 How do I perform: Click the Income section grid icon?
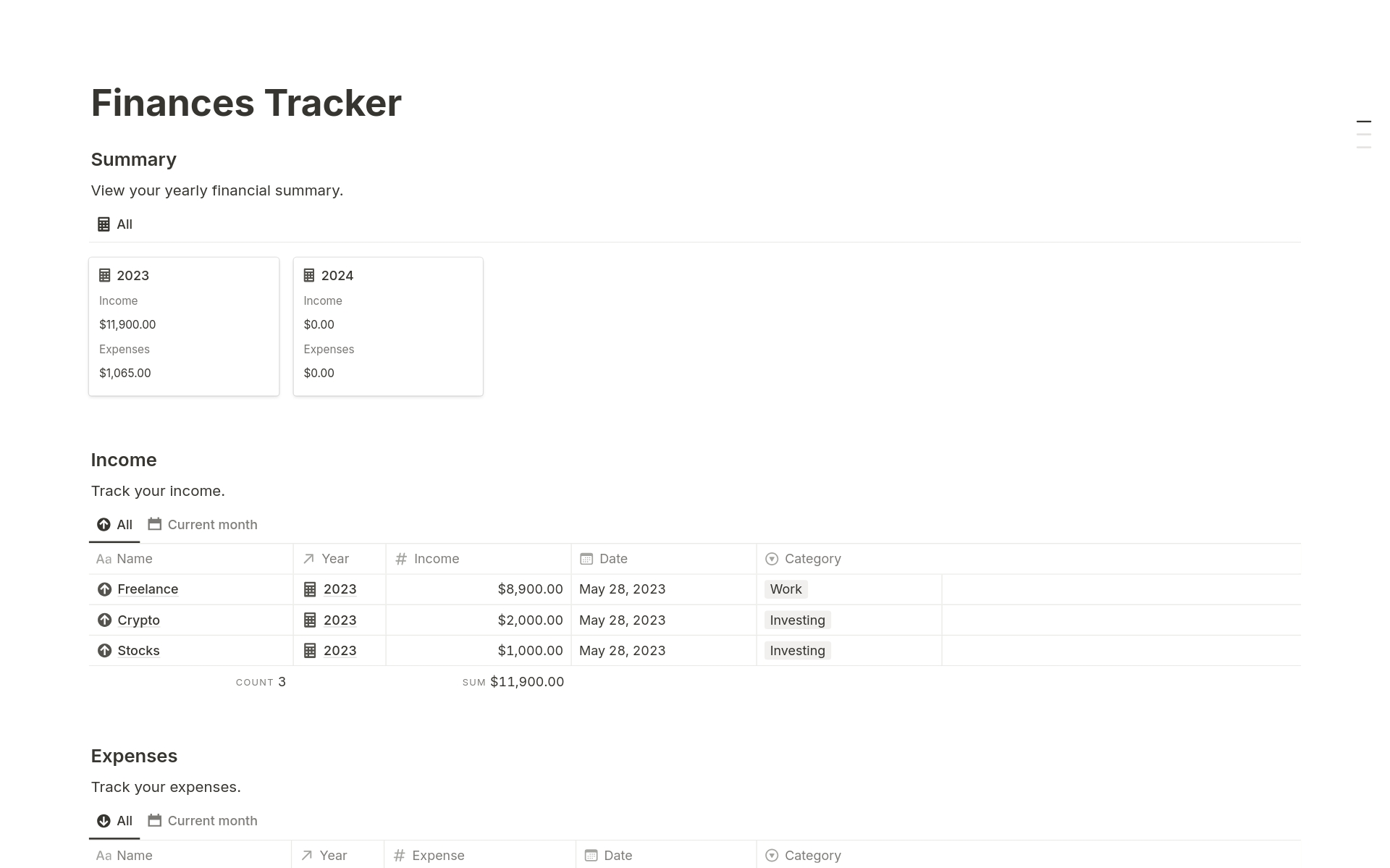click(x=311, y=589)
